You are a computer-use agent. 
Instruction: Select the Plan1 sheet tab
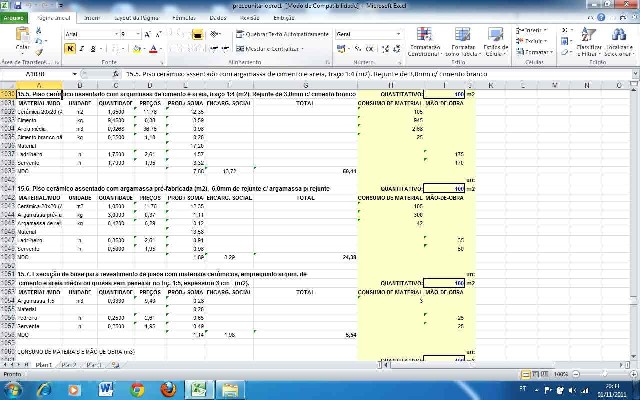pyautogui.click(x=43, y=365)
